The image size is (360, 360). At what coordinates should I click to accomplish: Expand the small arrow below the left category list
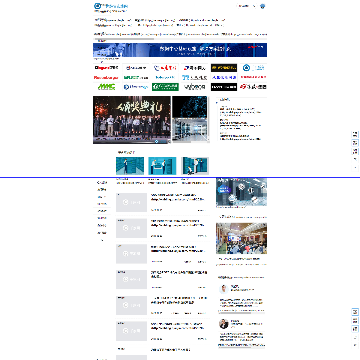[x=102, y=240]
